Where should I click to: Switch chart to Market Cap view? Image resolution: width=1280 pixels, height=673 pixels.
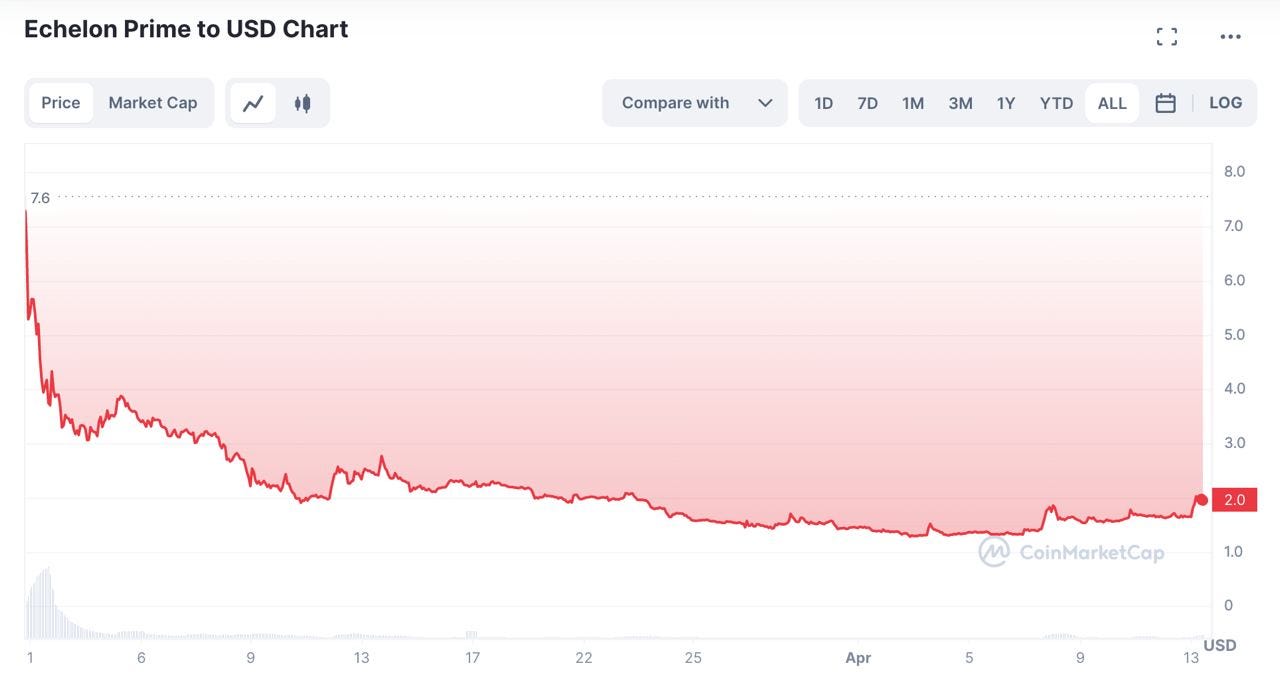[153, 102]
